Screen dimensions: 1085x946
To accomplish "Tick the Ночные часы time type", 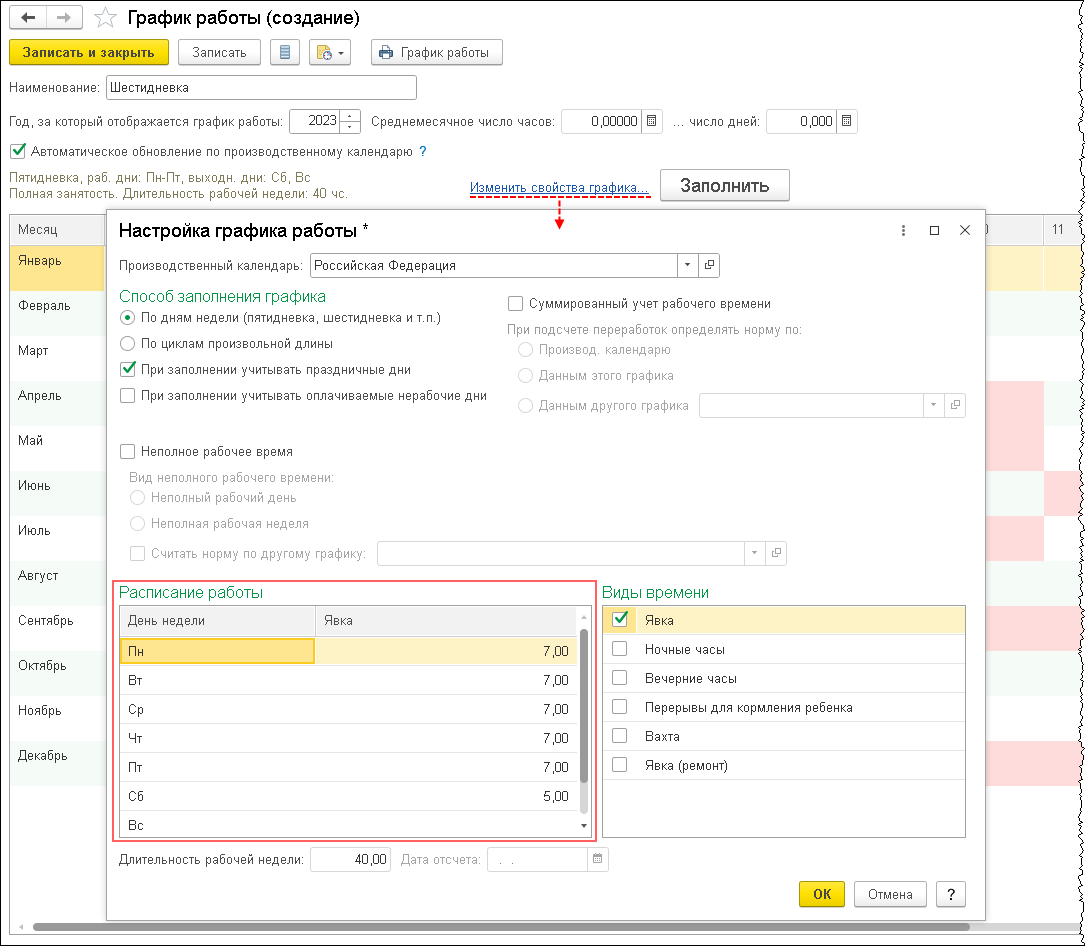I will (x=619, y=648).
